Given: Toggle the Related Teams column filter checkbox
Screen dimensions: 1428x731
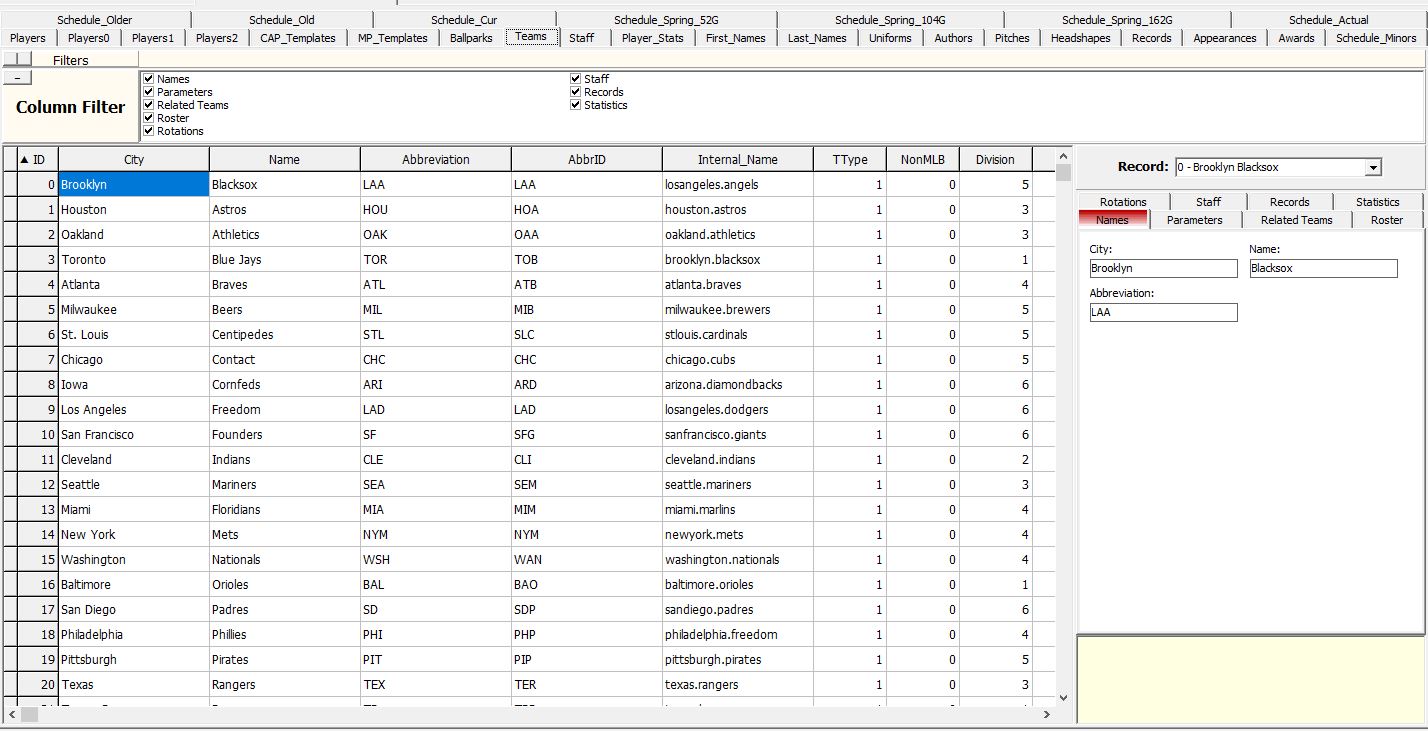Looking at the screenshot, I should point(148,105).
